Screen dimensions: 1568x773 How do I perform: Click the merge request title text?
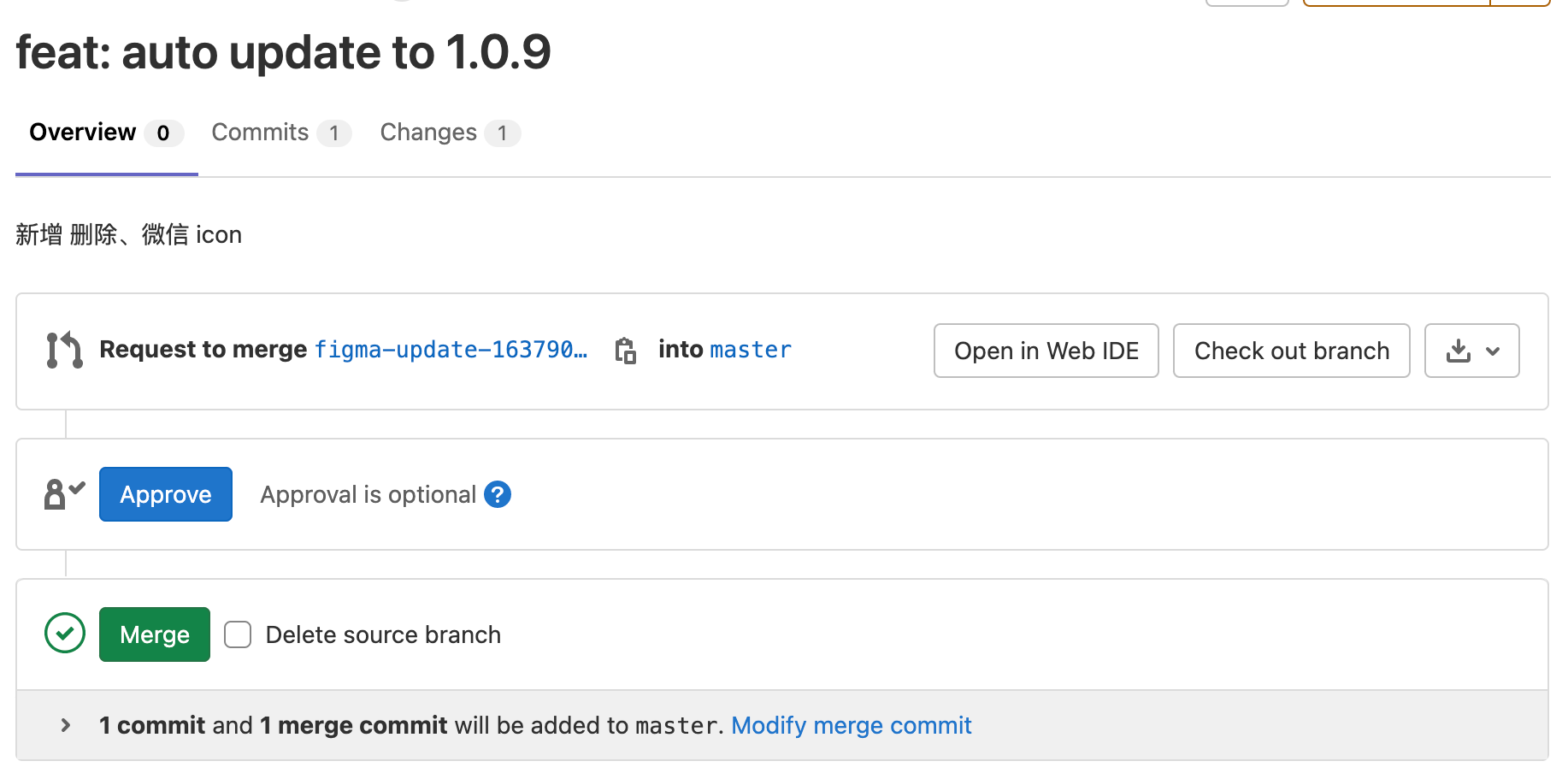point(283,52)
